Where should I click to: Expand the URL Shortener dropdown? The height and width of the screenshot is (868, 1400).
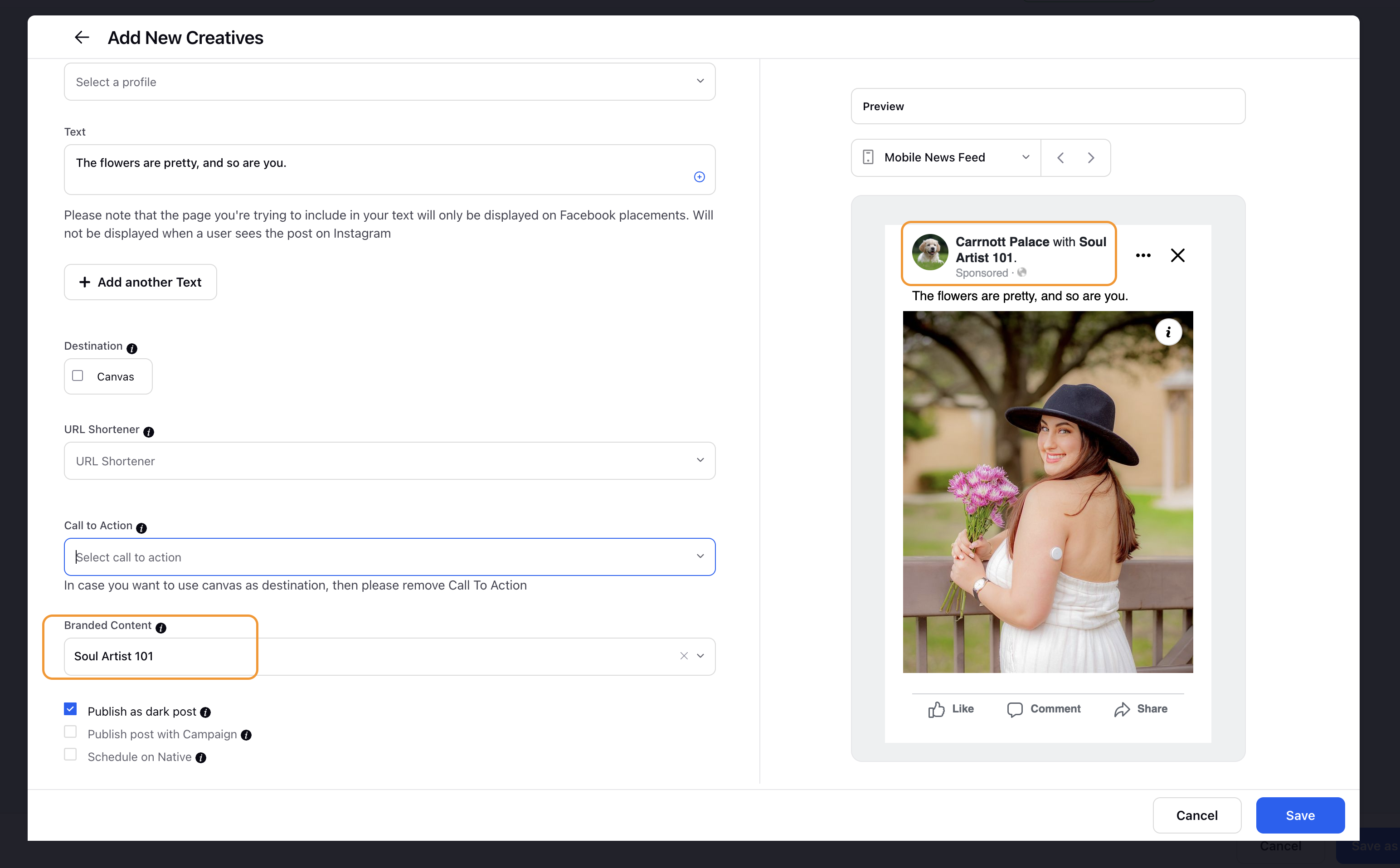coord(389,460)
